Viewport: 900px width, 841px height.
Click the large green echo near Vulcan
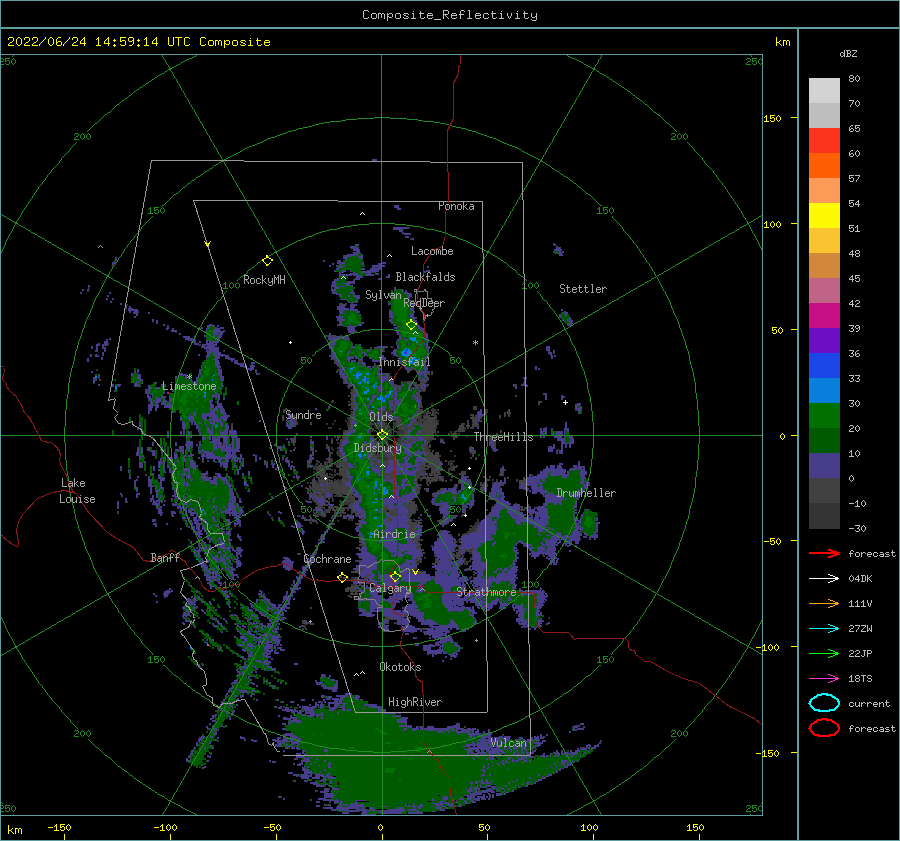click(x=396, y=758)
